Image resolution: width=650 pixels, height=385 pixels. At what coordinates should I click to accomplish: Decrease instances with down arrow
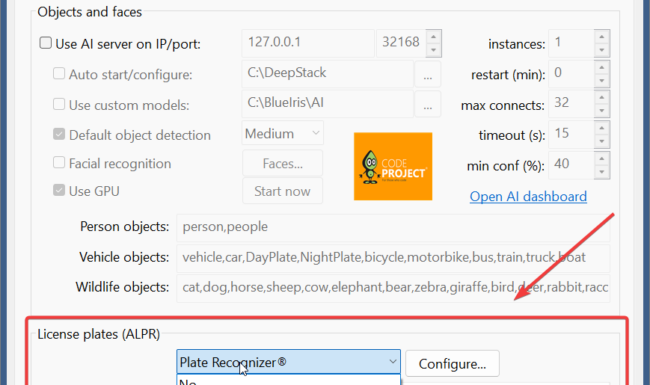click(x=602, y=50)
